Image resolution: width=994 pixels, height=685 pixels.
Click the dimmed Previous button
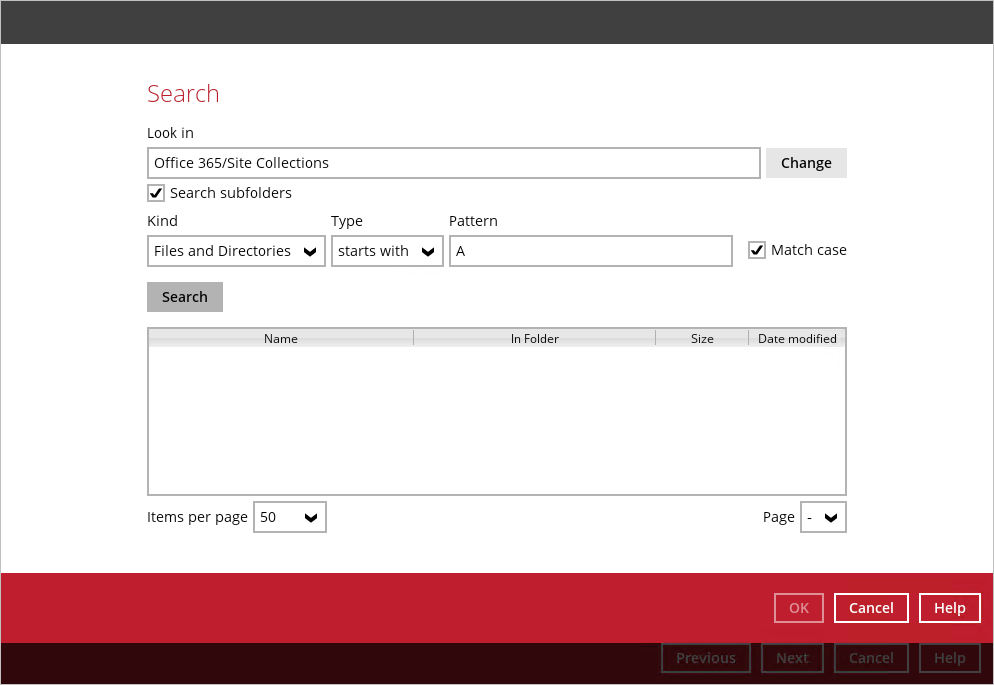point(706,658)
